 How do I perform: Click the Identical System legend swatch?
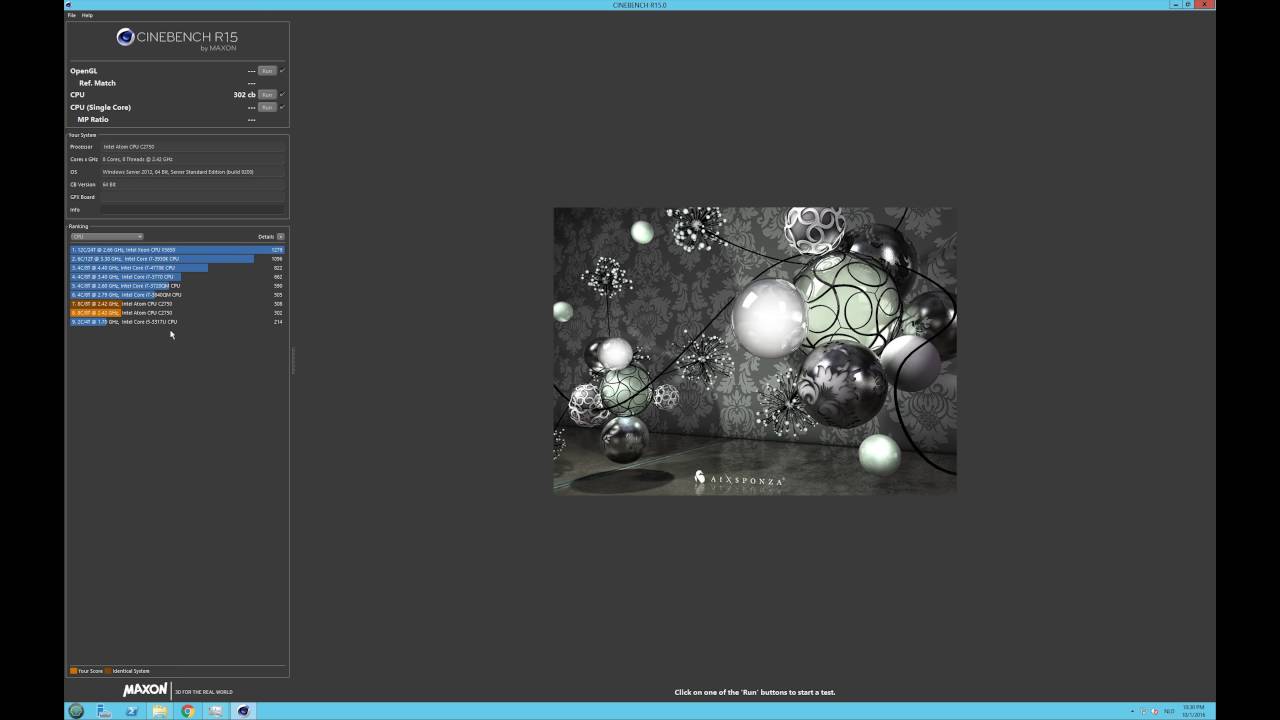(x=109, y=671)
